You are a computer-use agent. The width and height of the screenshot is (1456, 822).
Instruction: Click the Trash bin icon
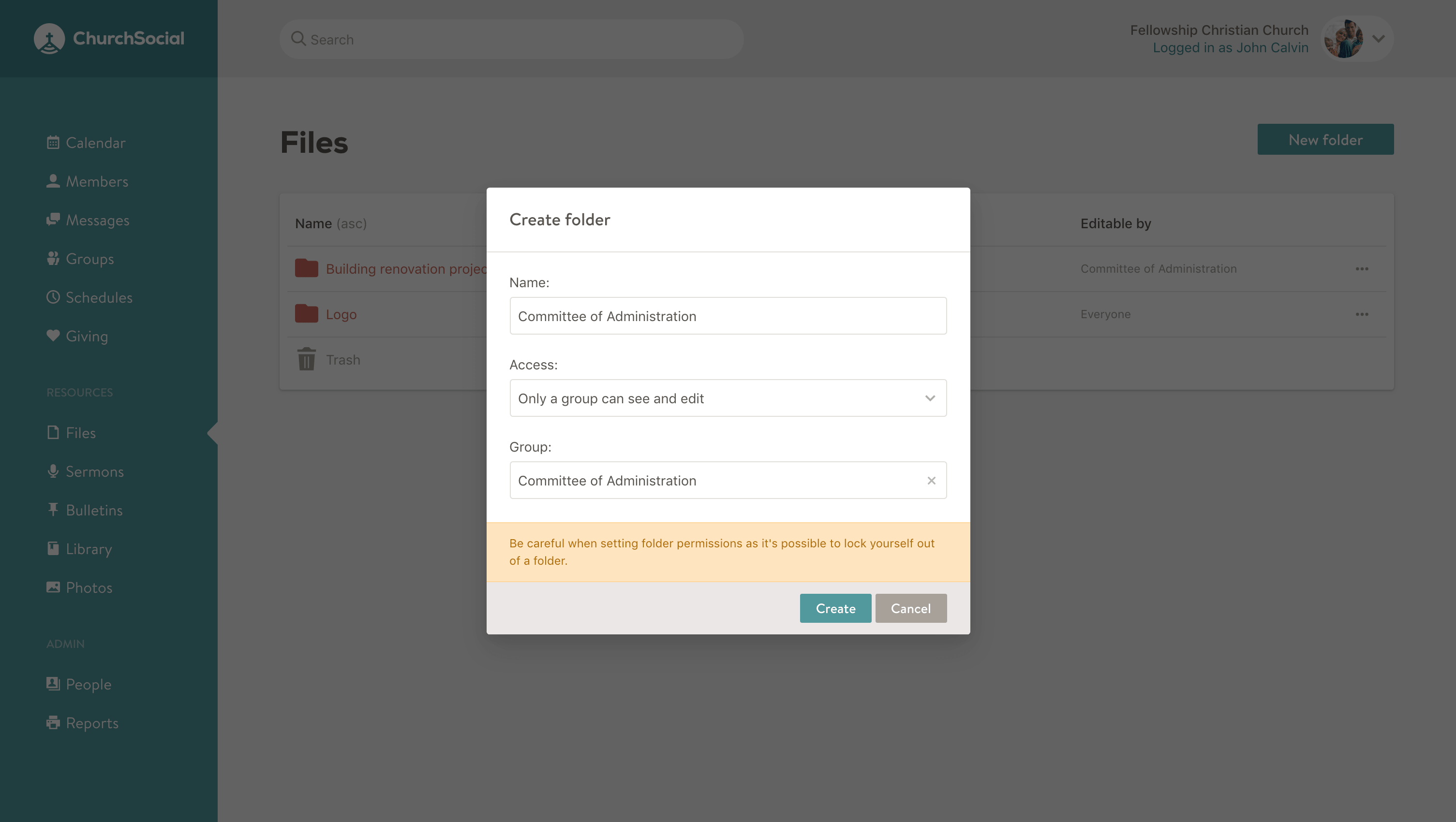(306, 359)
